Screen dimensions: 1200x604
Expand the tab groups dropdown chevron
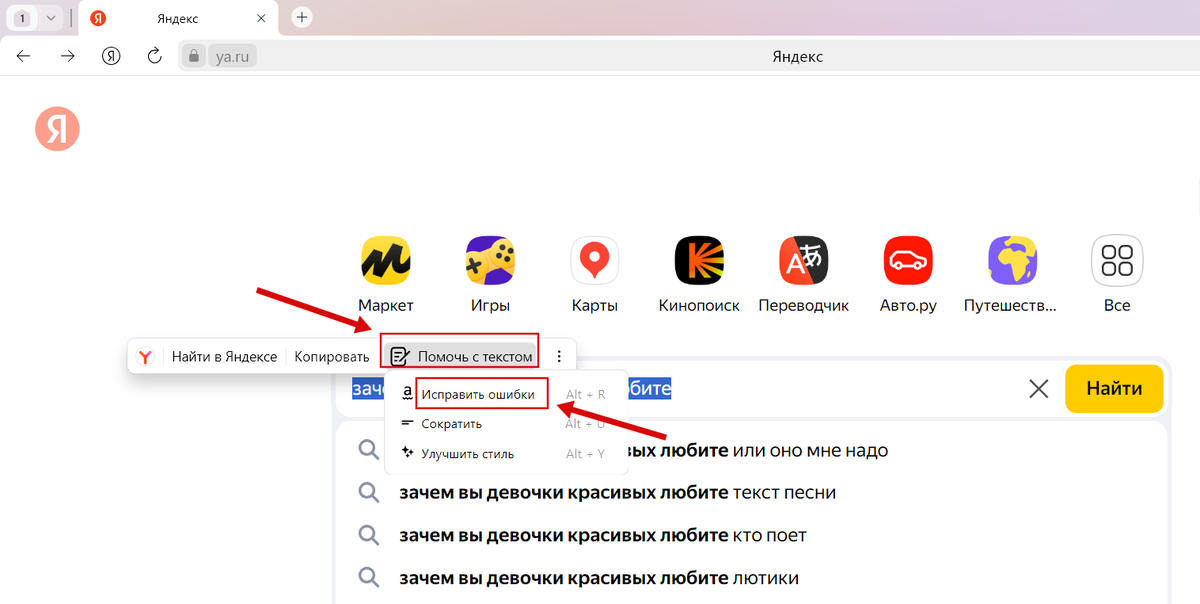pyautogui.click(x=51, y=18)
